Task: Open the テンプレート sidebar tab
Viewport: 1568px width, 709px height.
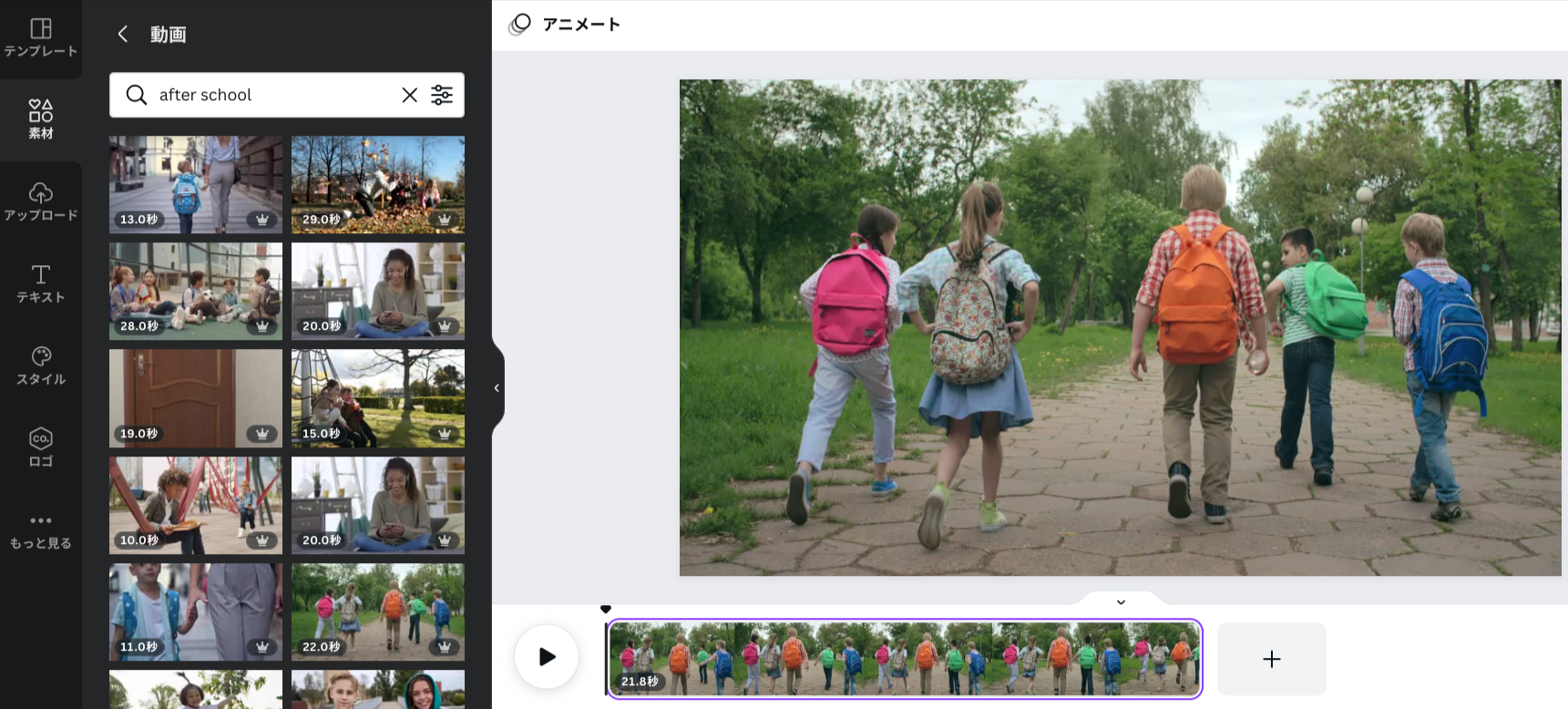Action: pos(40,38)
